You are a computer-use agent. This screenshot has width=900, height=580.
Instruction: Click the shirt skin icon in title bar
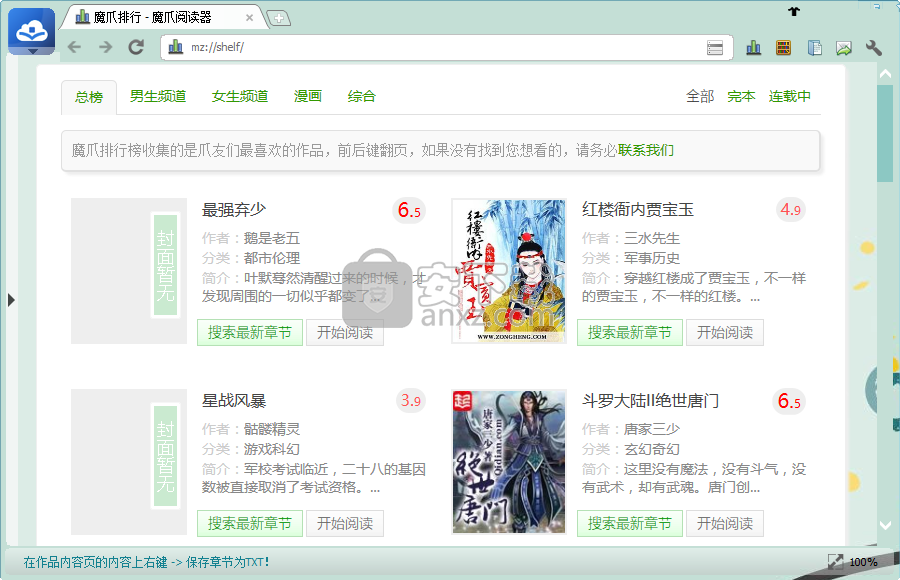[x=794, y=10]
